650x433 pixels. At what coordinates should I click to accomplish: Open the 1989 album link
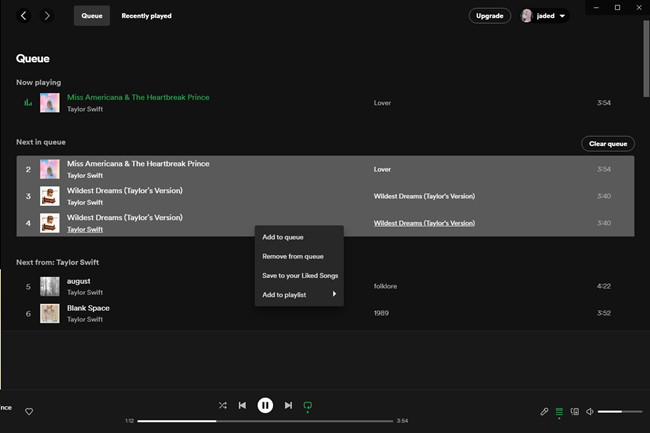click(381, 313)
